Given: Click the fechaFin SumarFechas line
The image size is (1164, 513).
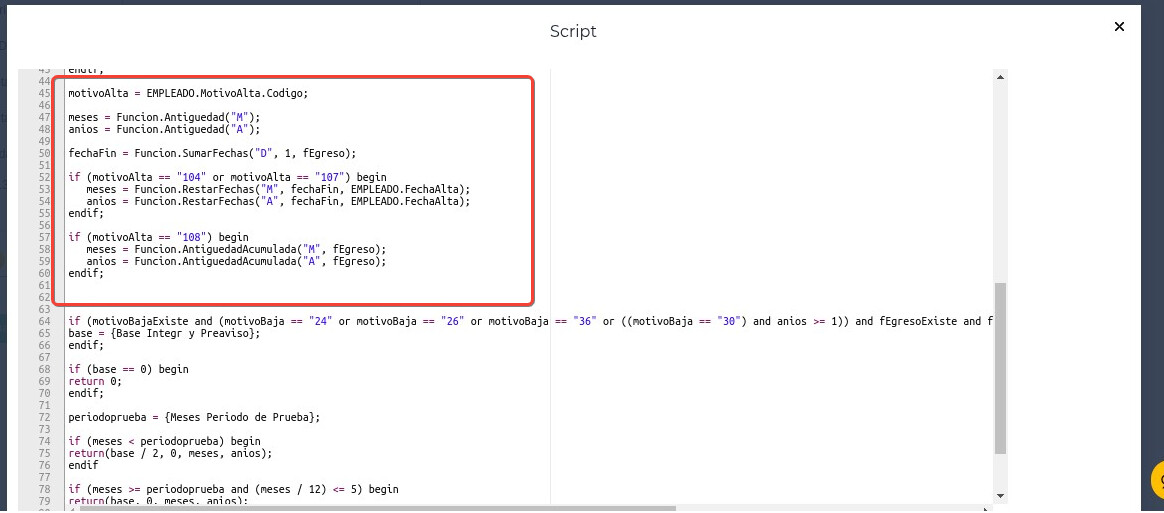Looking at the screenshot, I should tap(212, 153).
